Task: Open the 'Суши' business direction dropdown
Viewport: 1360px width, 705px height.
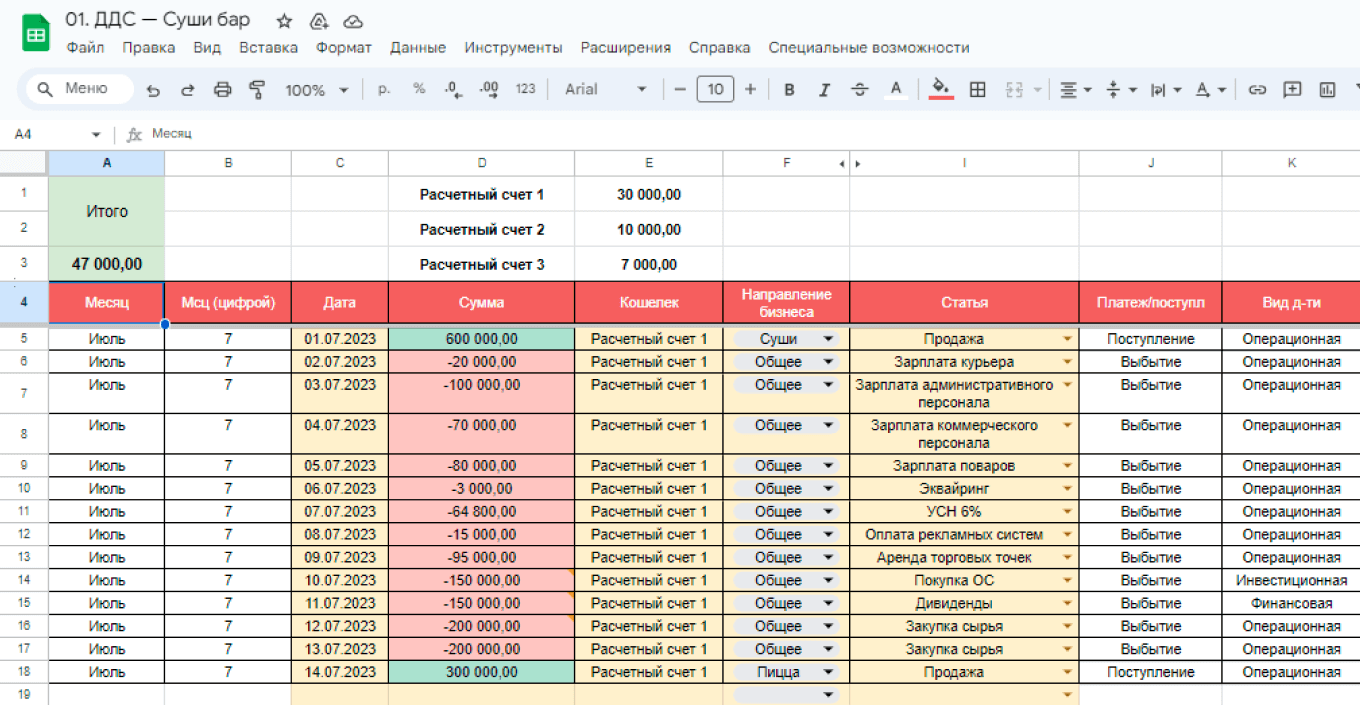Action: [x=828, y=339]
